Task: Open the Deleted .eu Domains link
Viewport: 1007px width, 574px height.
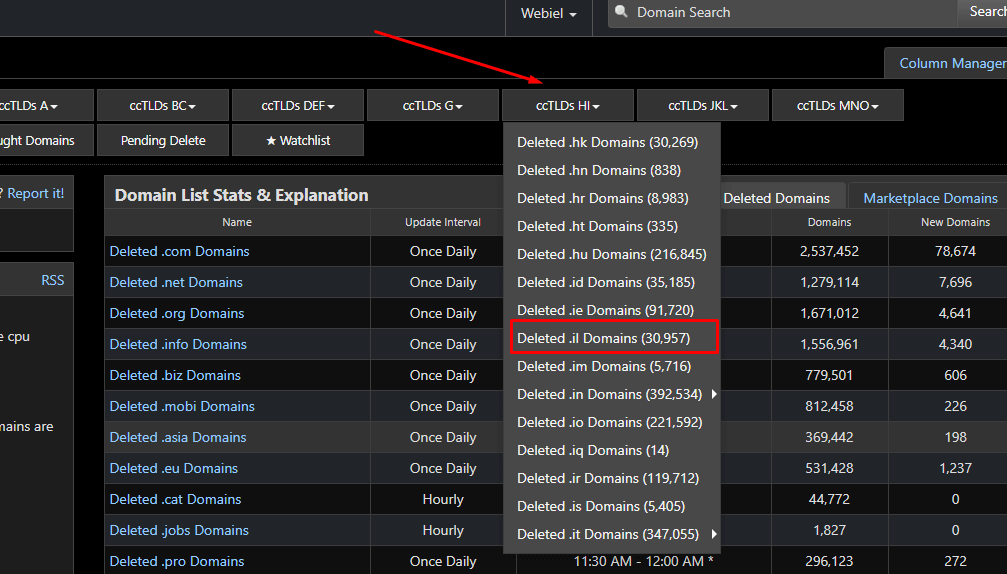Action: [x=173, y=468]
